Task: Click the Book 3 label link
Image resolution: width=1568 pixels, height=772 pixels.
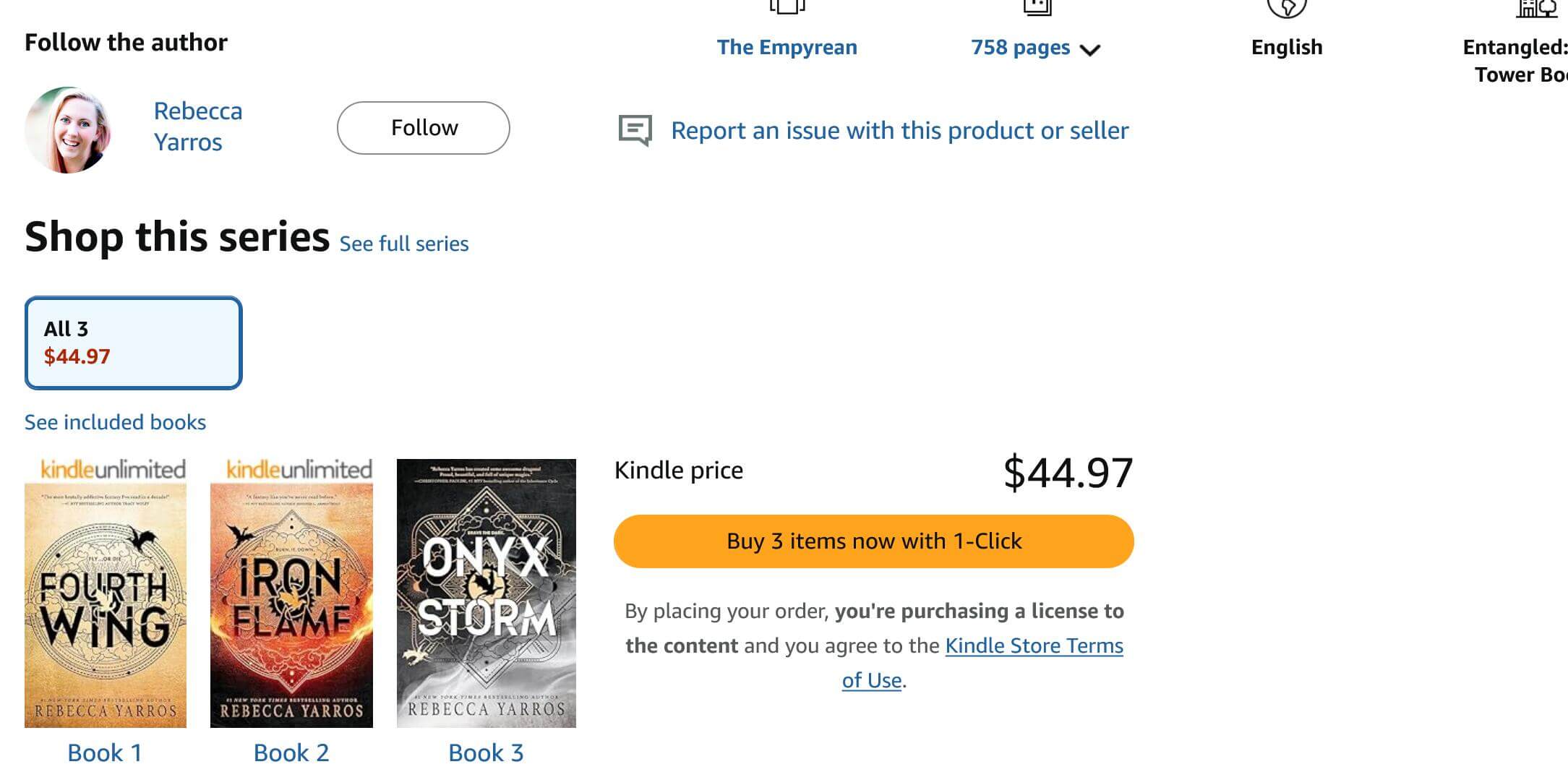Action: [486, 753]
